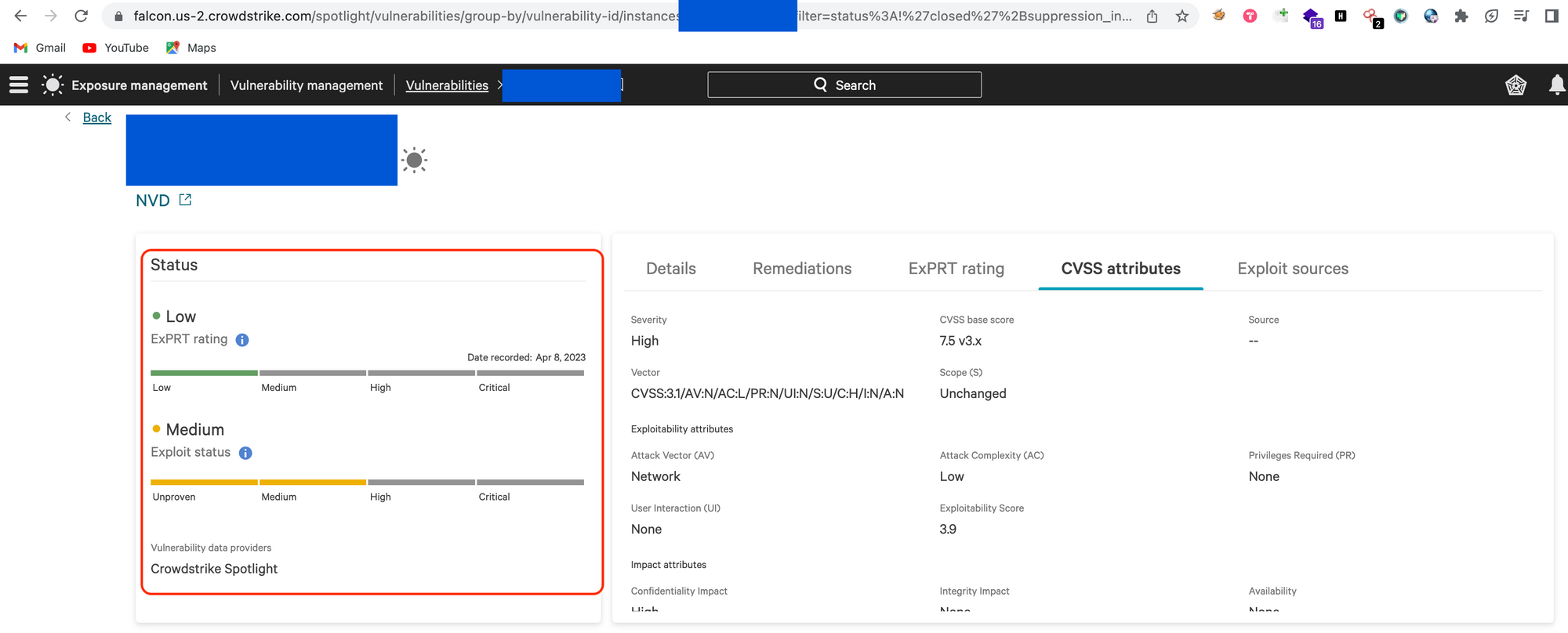Share this page from the address bar
The height and width of the screenshot is (633, 1568).
pyautogui.click(x=1152, y=16)
